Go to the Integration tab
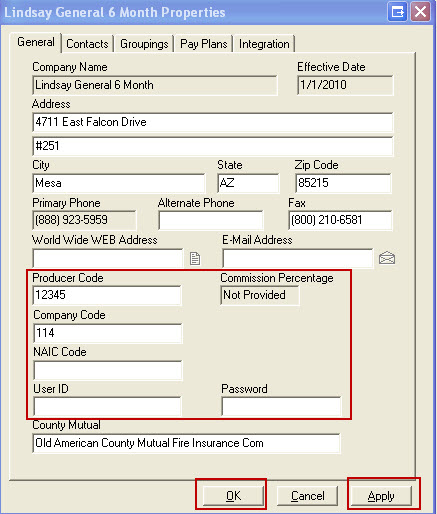437x514 pixels. coord(264,44)
